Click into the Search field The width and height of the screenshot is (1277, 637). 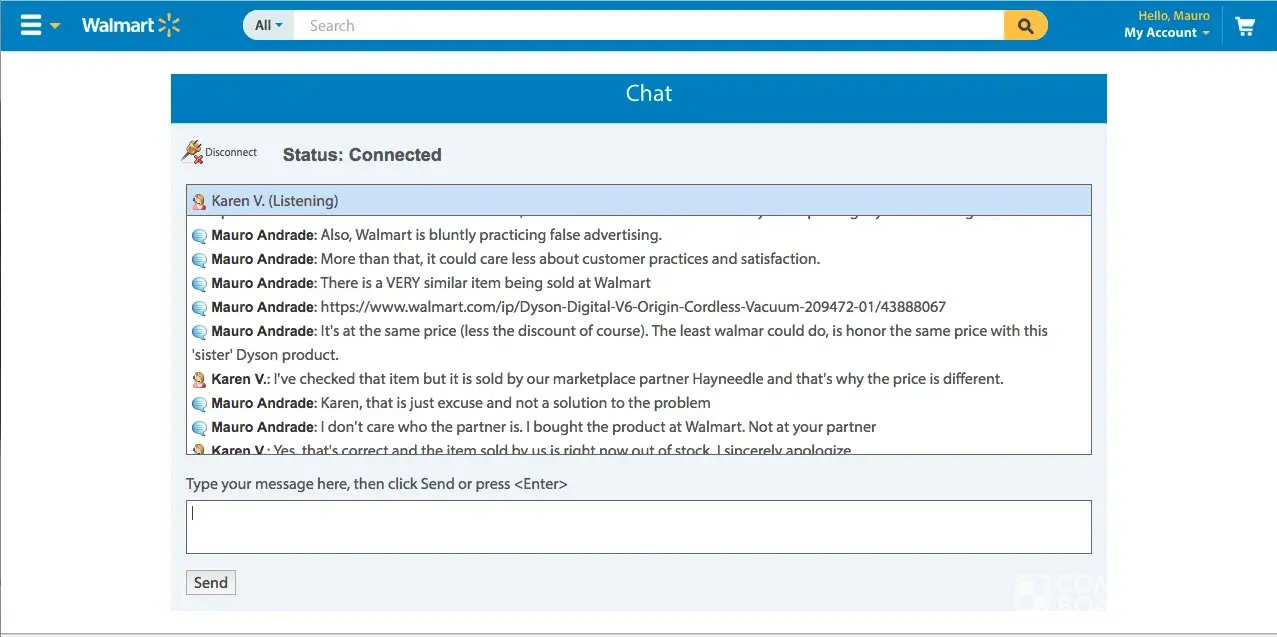click(x=648, y=26)
